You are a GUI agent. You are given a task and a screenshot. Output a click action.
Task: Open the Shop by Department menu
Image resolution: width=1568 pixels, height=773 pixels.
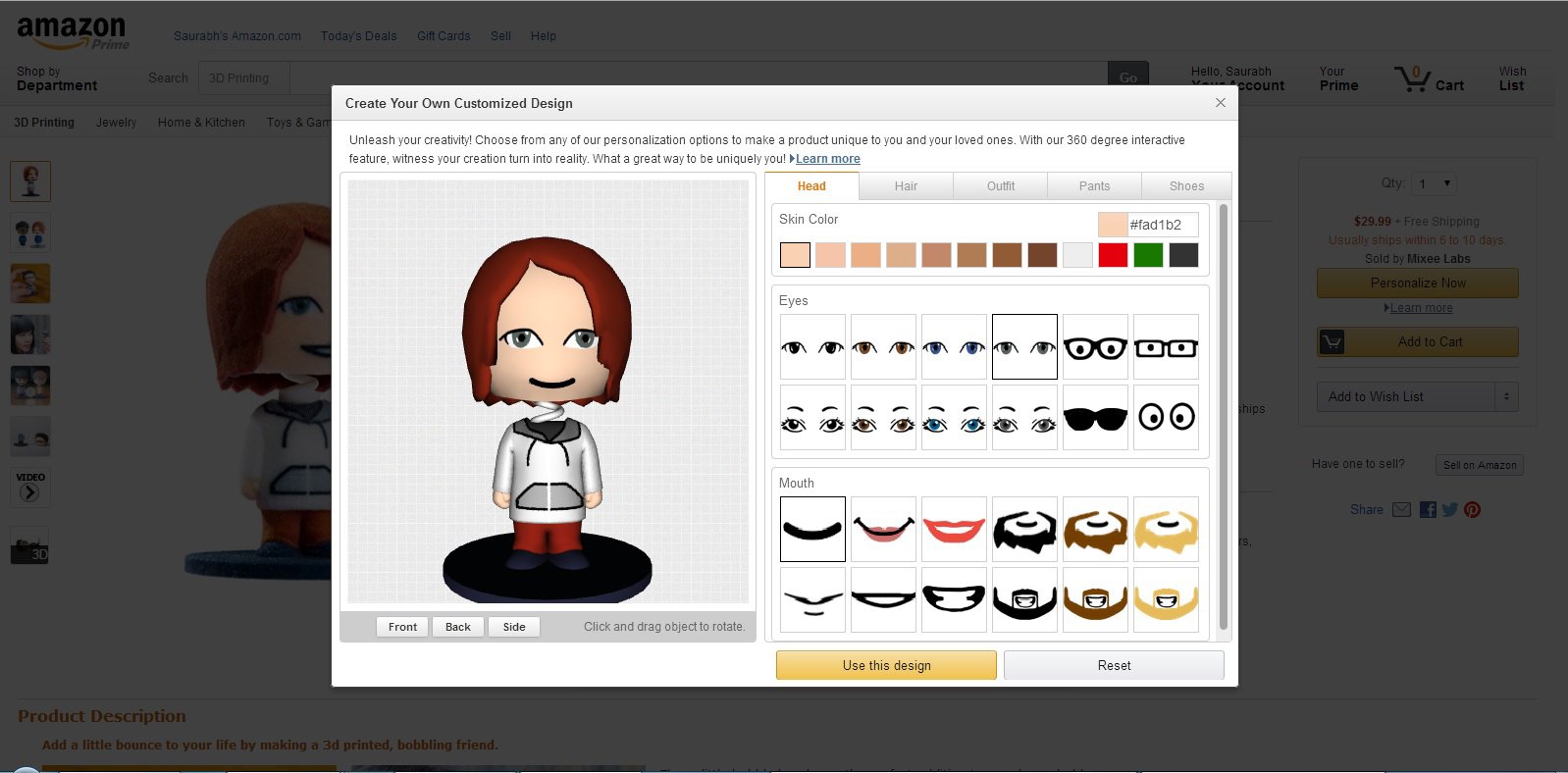click(57, 78)
